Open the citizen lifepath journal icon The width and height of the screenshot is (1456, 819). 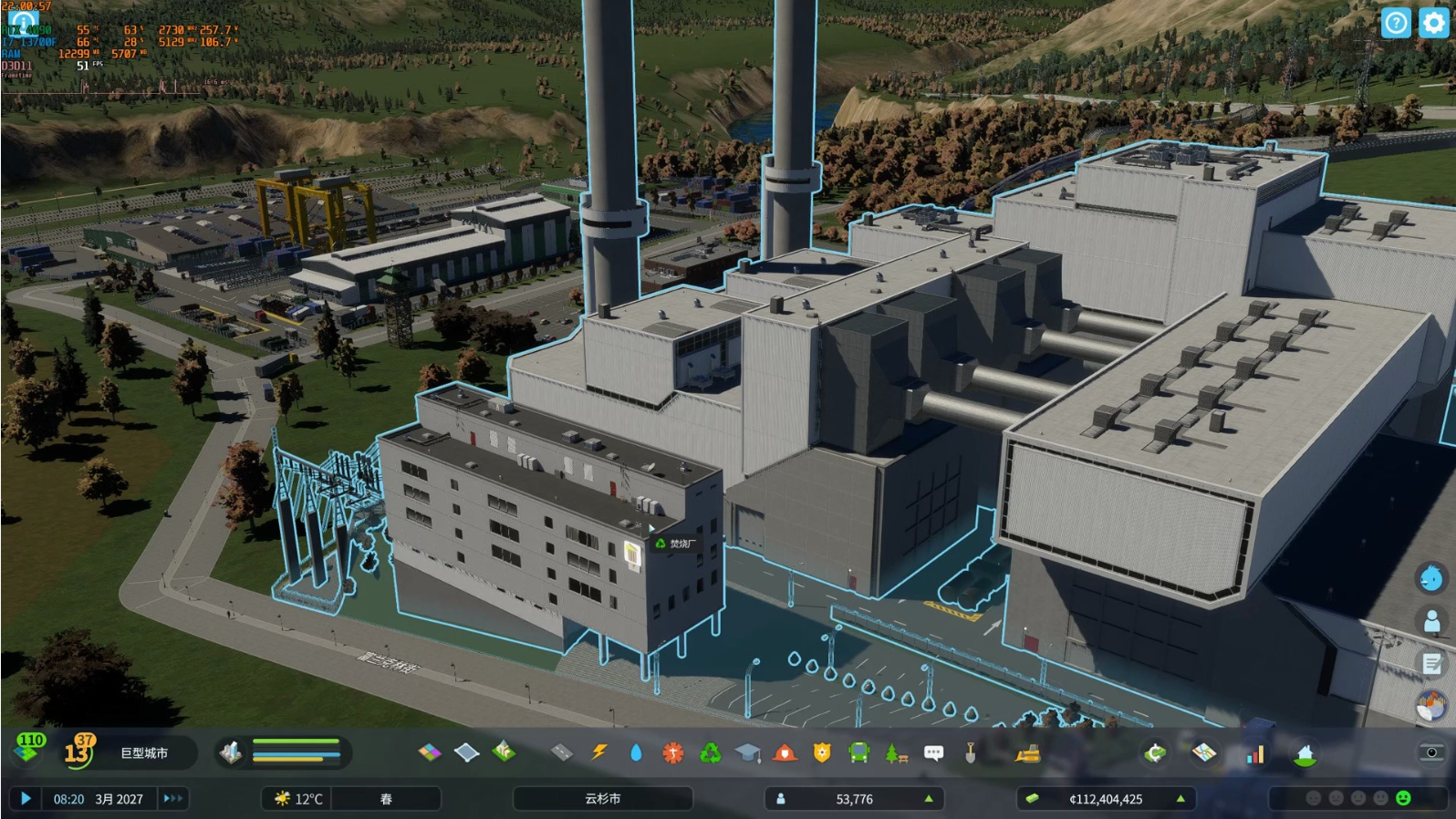(1431, 621)
